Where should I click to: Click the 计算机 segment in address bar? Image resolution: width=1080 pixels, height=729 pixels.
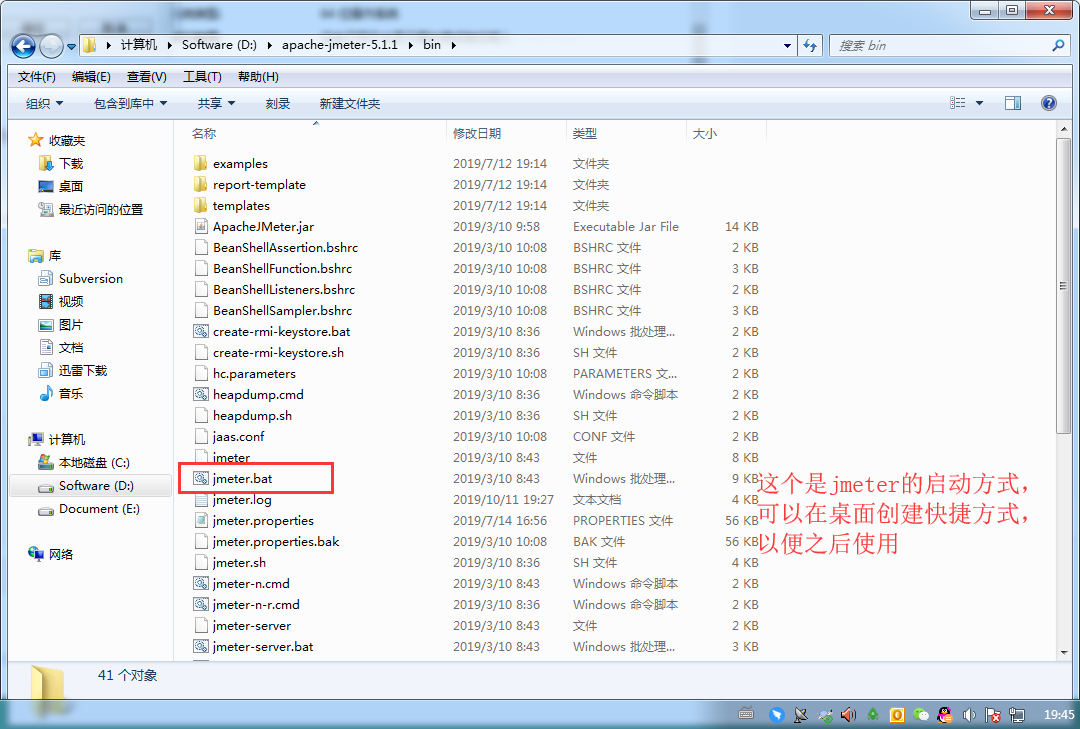tap(139, 45)
